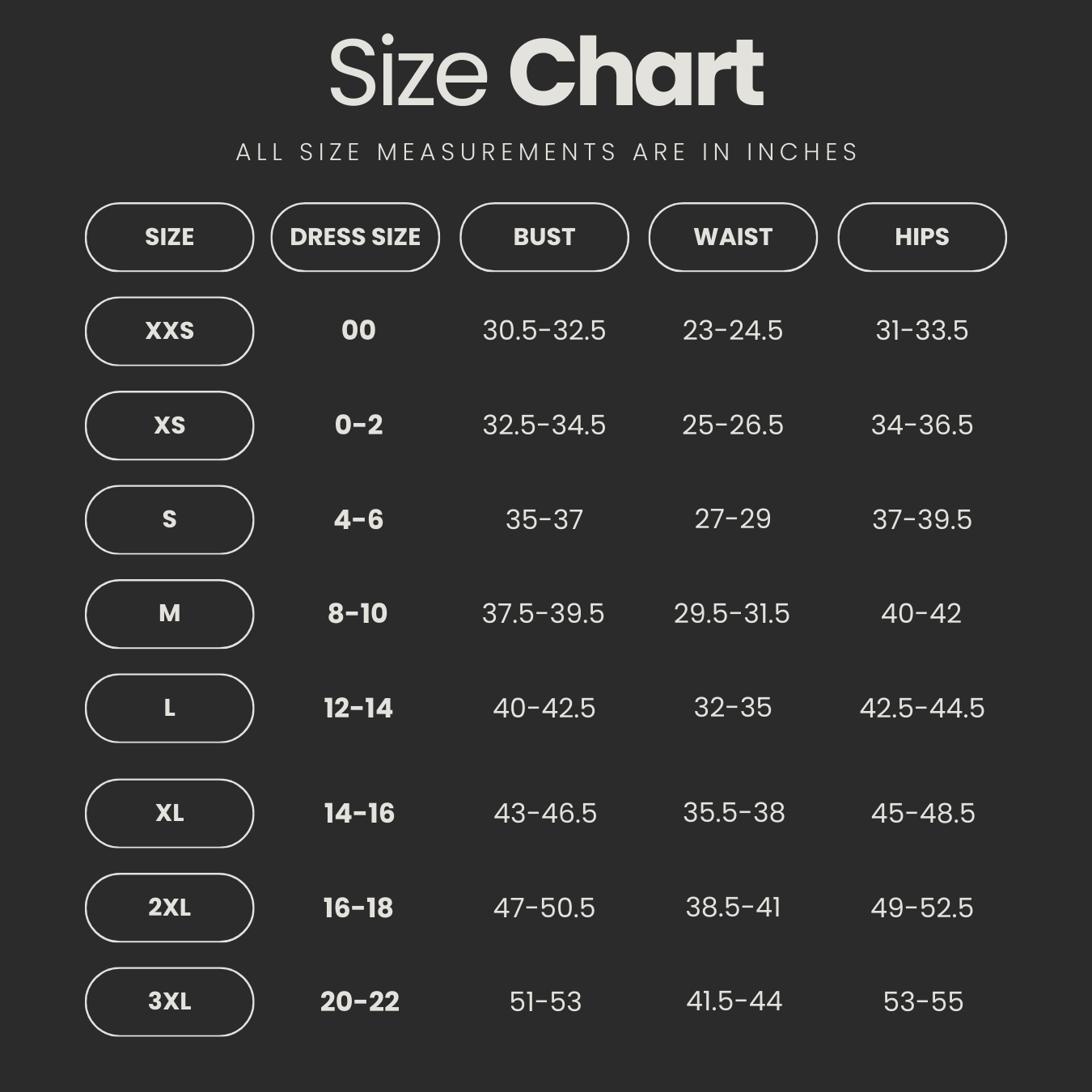Click bust measurement 35-37
This screenshot has width=1092, height=1092.
[x=544, y=519]
